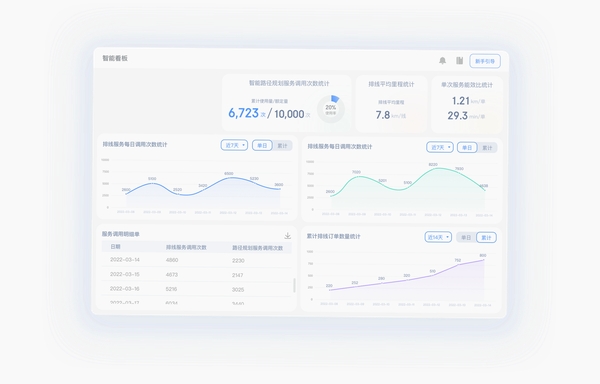
Task: Click the 6500 peak on the blue chart
Action: pos(229,174)
